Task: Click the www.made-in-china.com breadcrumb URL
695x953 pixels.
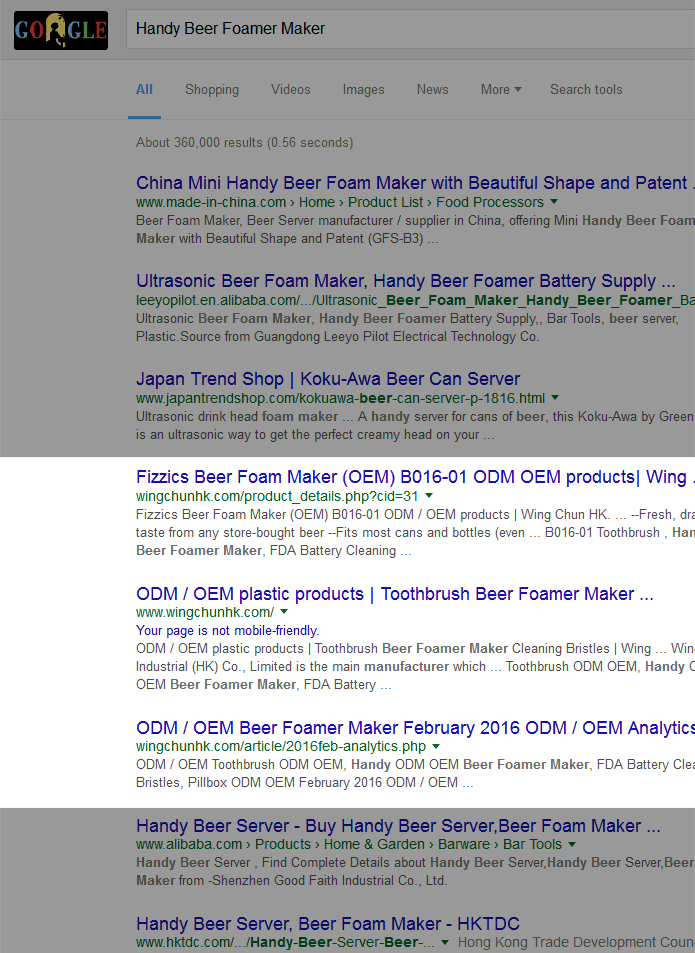Action: click(340, 202)
